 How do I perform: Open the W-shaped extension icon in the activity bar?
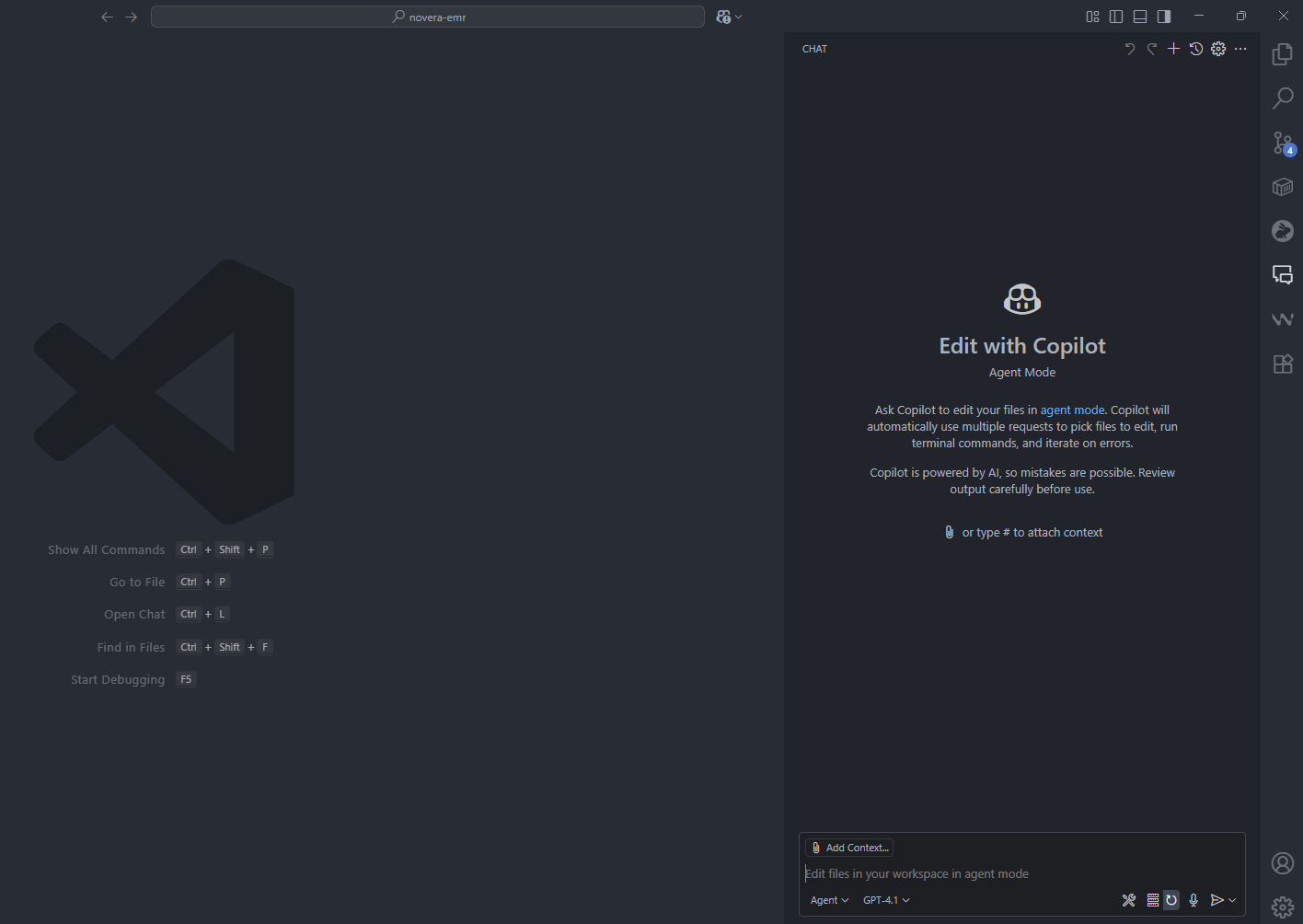1282,319
